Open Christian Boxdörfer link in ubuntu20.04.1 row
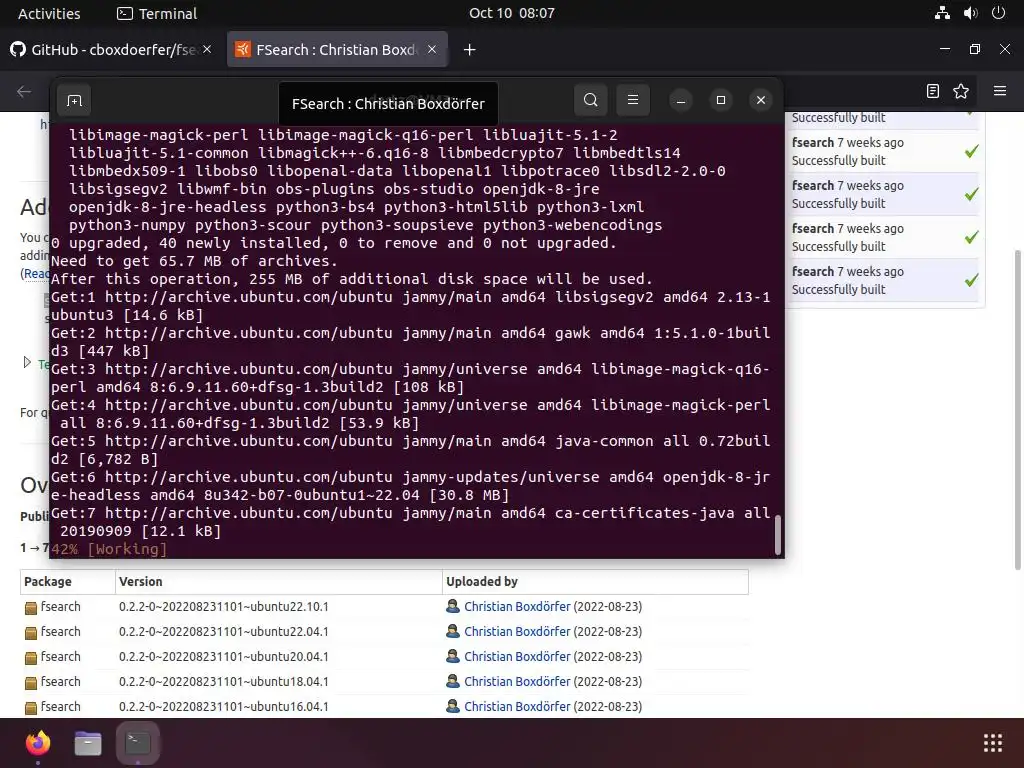 [x=517, y=656]
